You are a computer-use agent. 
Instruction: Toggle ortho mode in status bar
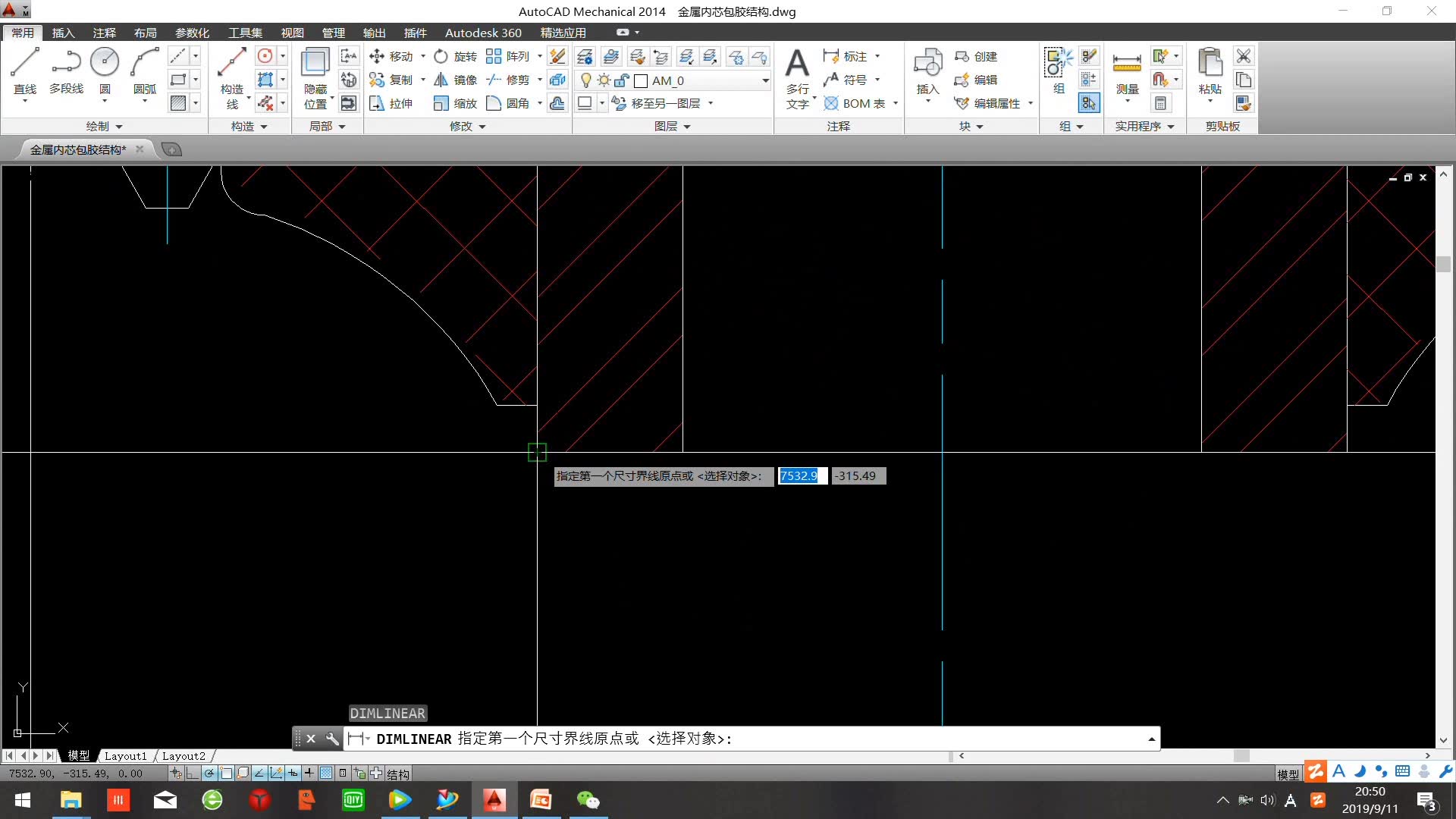tap(193, 773)
